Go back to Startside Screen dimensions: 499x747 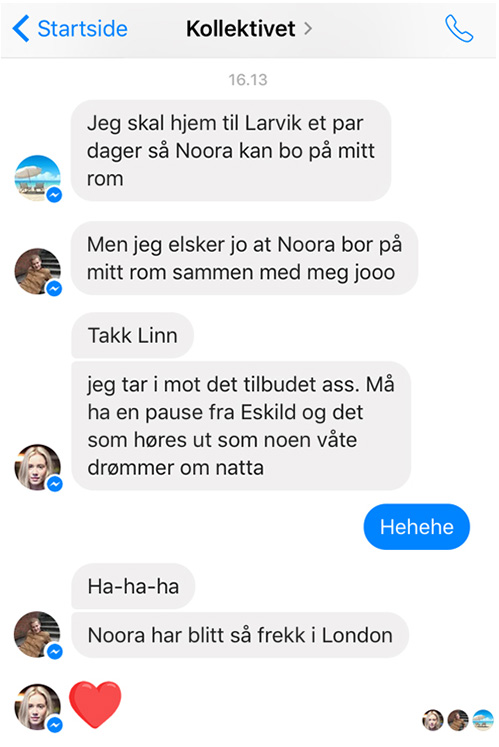coord(70,29)
